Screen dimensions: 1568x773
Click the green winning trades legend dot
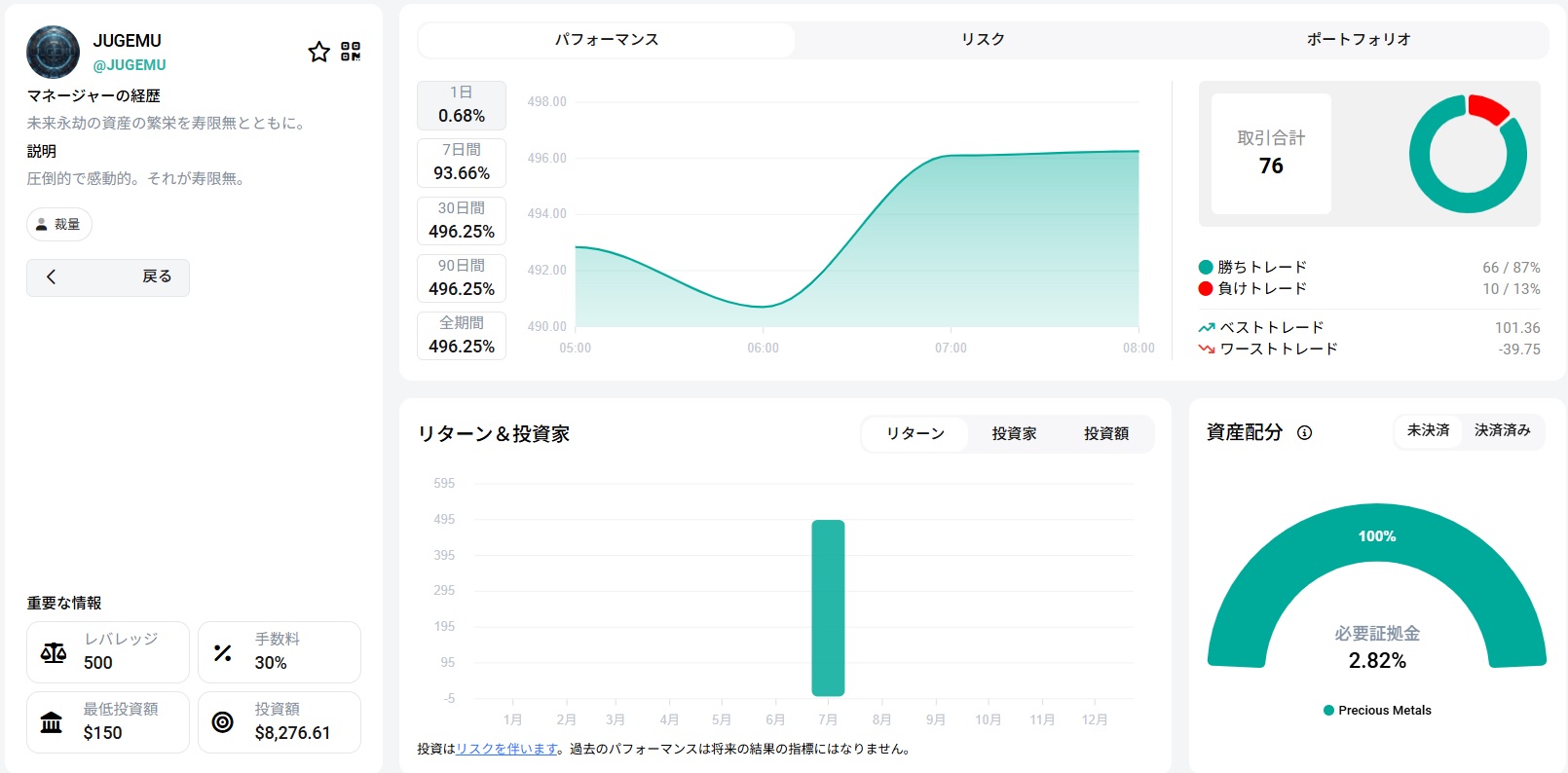point(1206,267)
